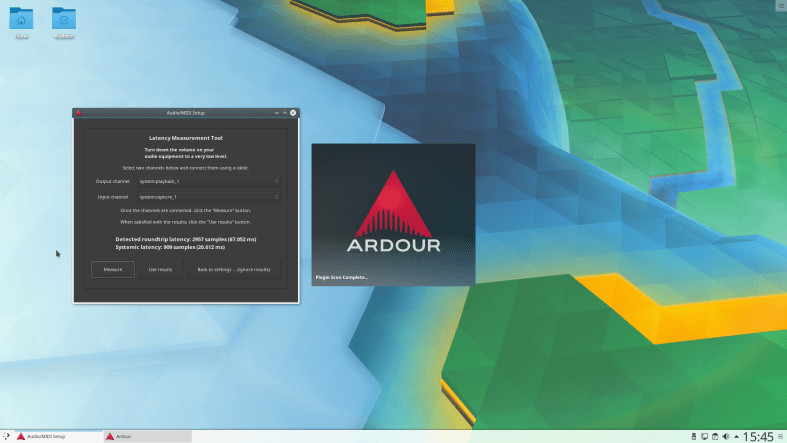Open the Output channel dropdown
Viewport: 787px width, 443px height.
(x=209, y=181)
